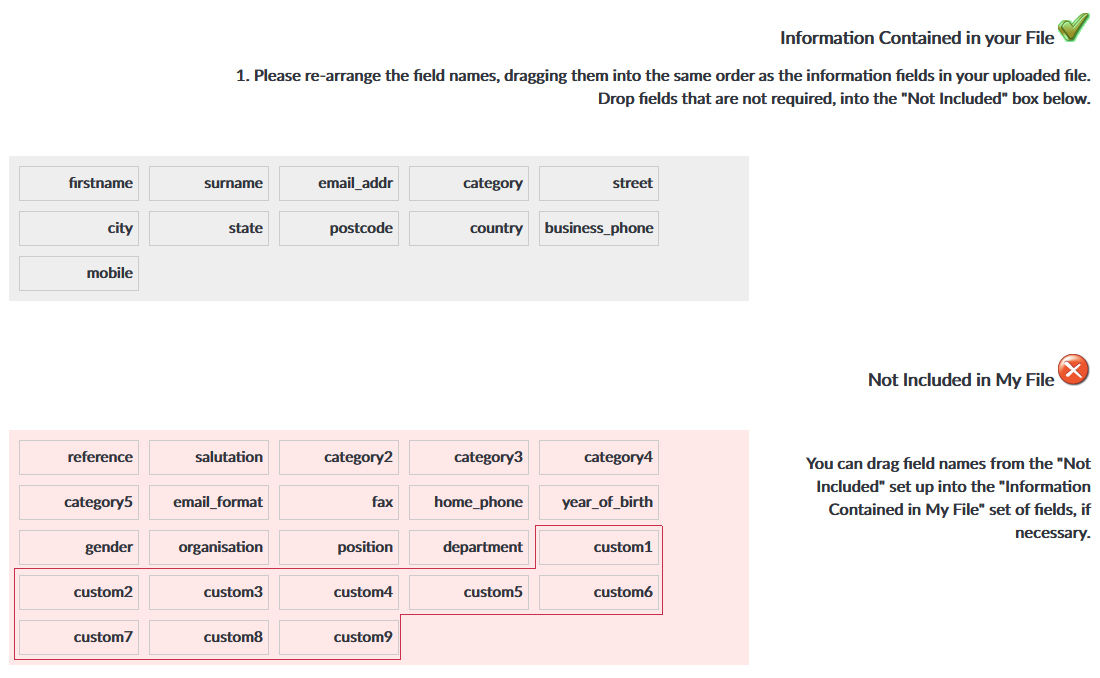Click the custom9 field box
This screenshot has height=678, width=1100.
click(339, 637)
